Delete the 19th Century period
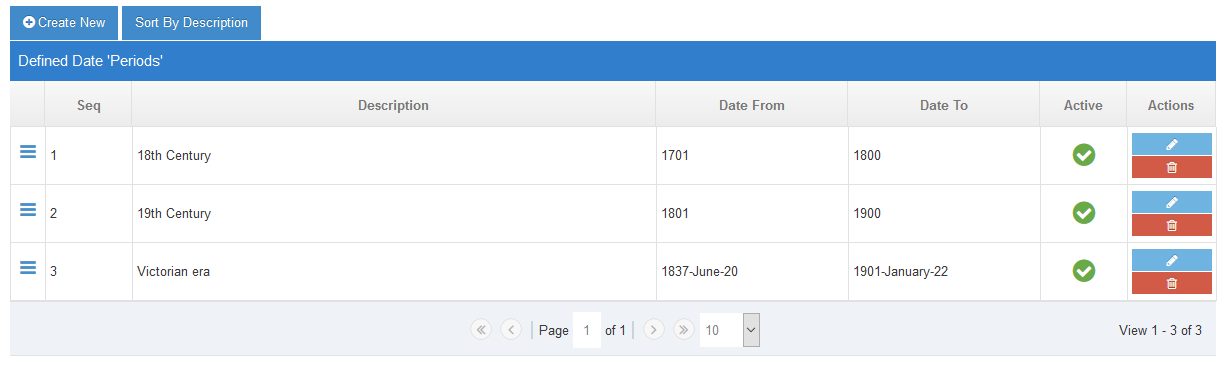The image size is (1225, 365). click(1171, 225)
